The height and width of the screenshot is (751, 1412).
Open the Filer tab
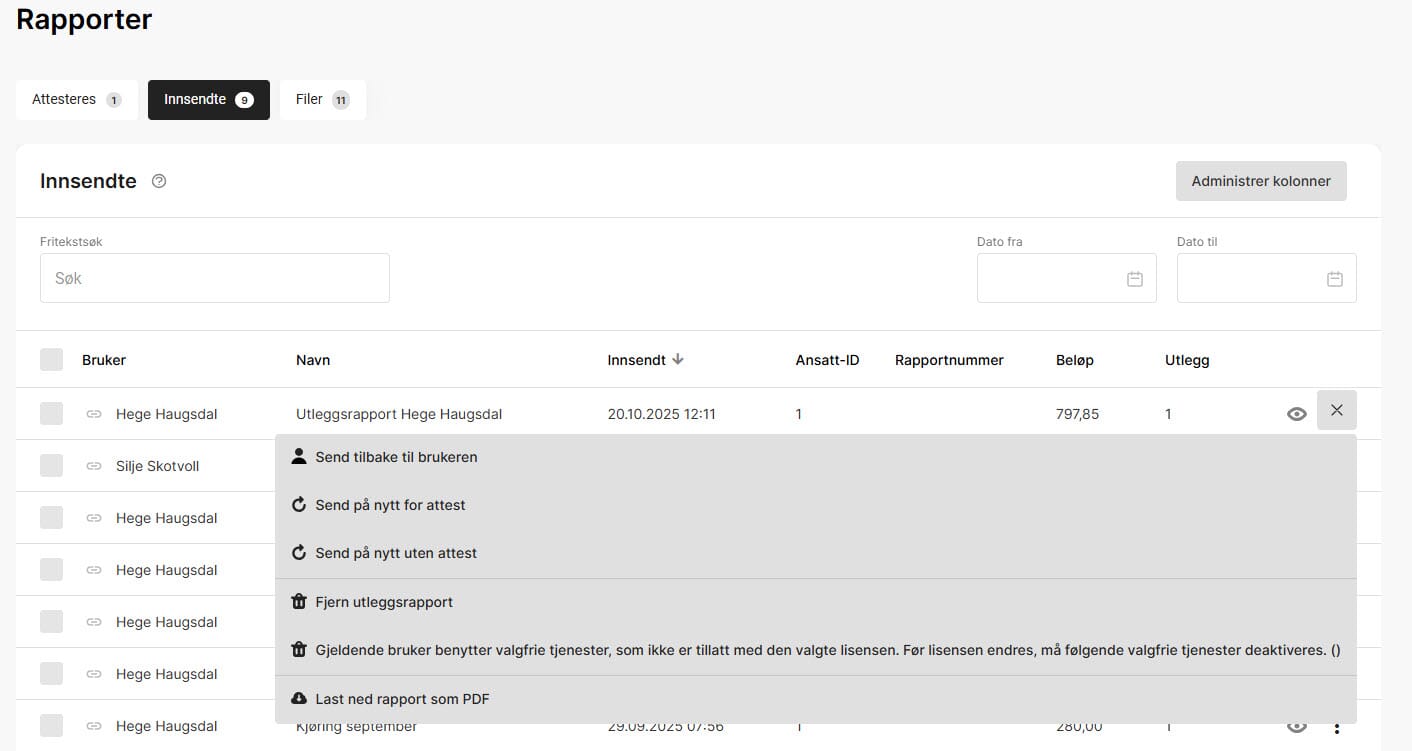[322, 100]
